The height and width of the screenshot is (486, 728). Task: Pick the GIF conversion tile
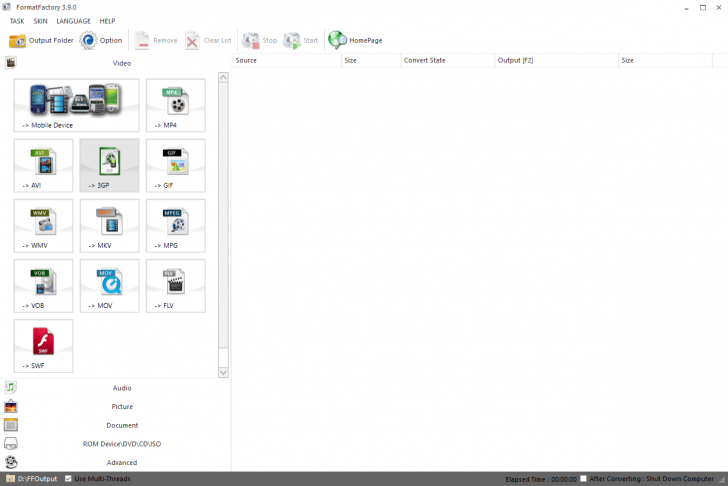point(176,165)
